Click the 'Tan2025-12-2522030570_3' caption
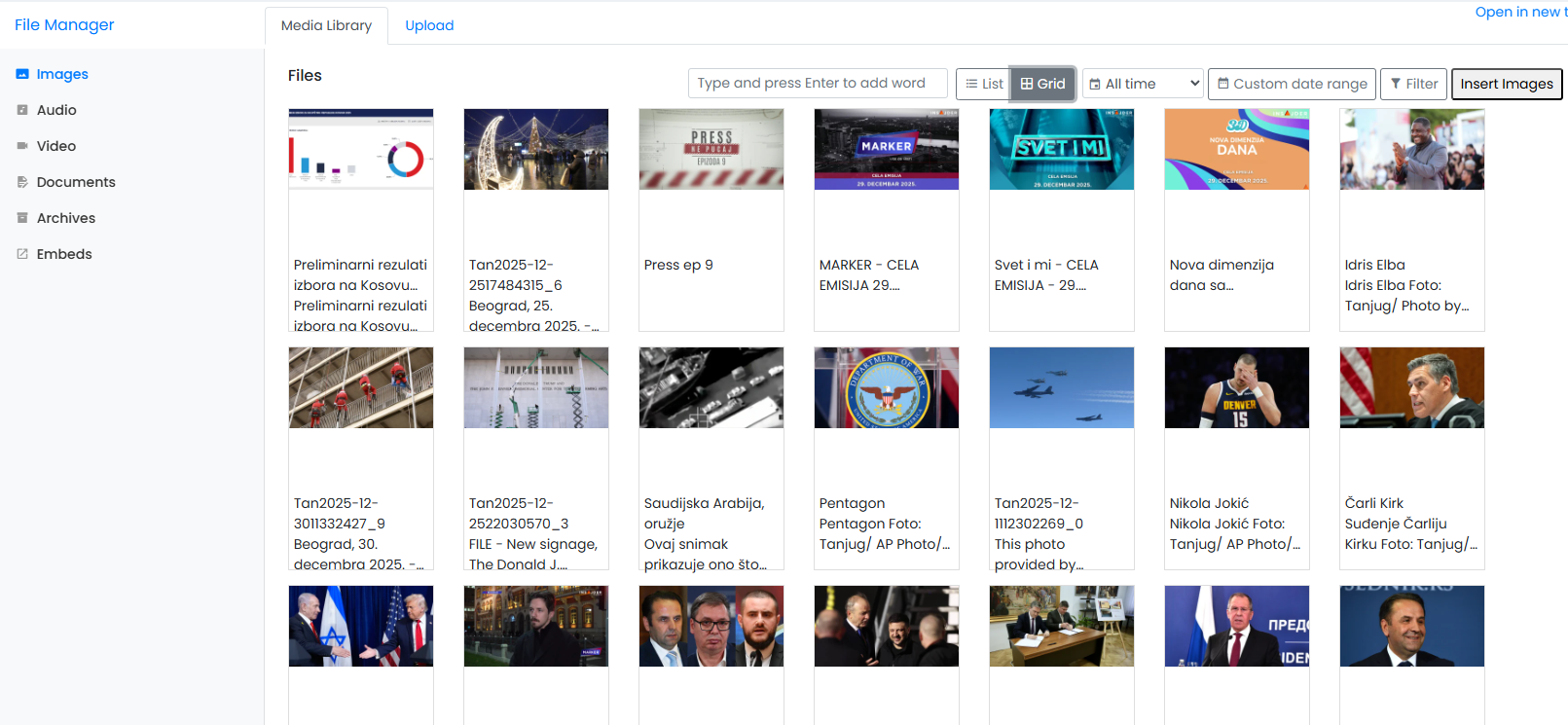The height and width of the screenshot is (725, 1568). click(519, 513)
